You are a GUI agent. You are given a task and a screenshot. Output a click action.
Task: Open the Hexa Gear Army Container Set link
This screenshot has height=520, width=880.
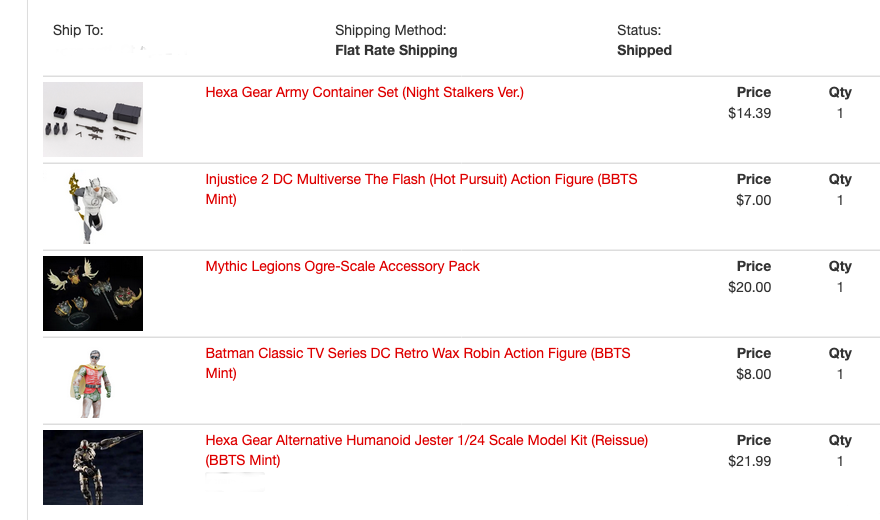pos(364,92)
